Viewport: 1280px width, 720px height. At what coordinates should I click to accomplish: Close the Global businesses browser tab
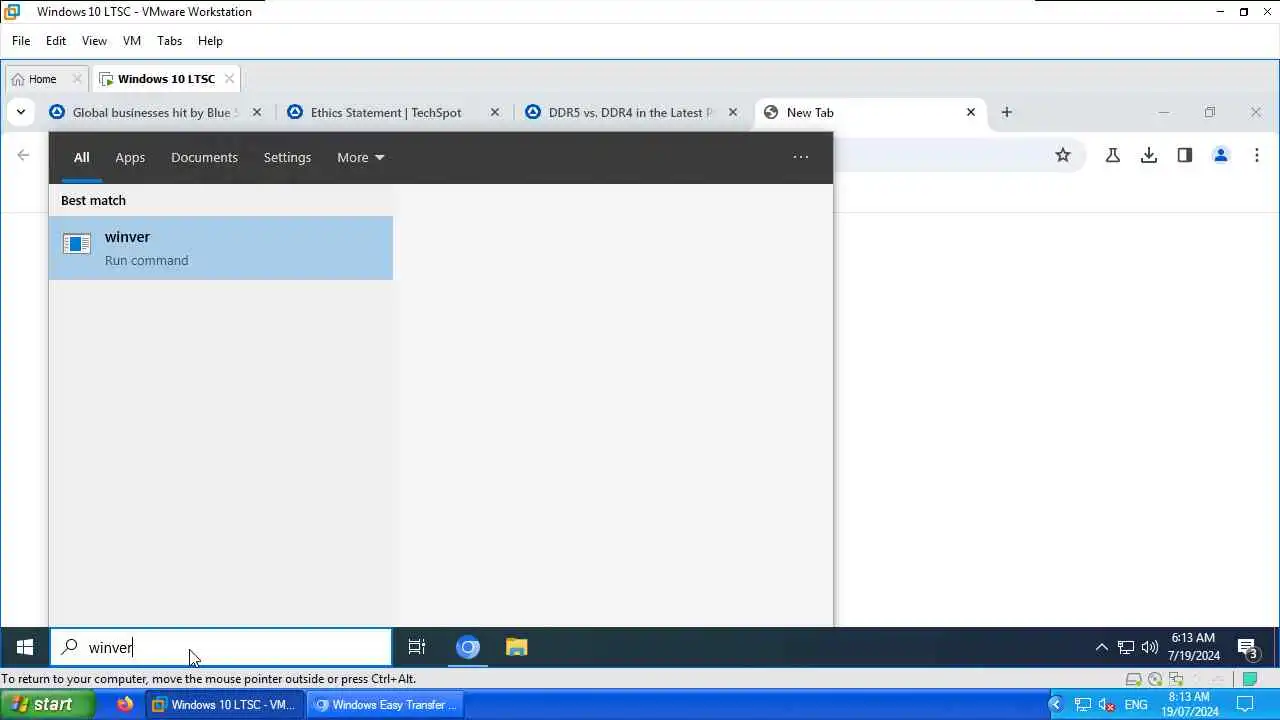pyautogui.click(x=257, y=112)
